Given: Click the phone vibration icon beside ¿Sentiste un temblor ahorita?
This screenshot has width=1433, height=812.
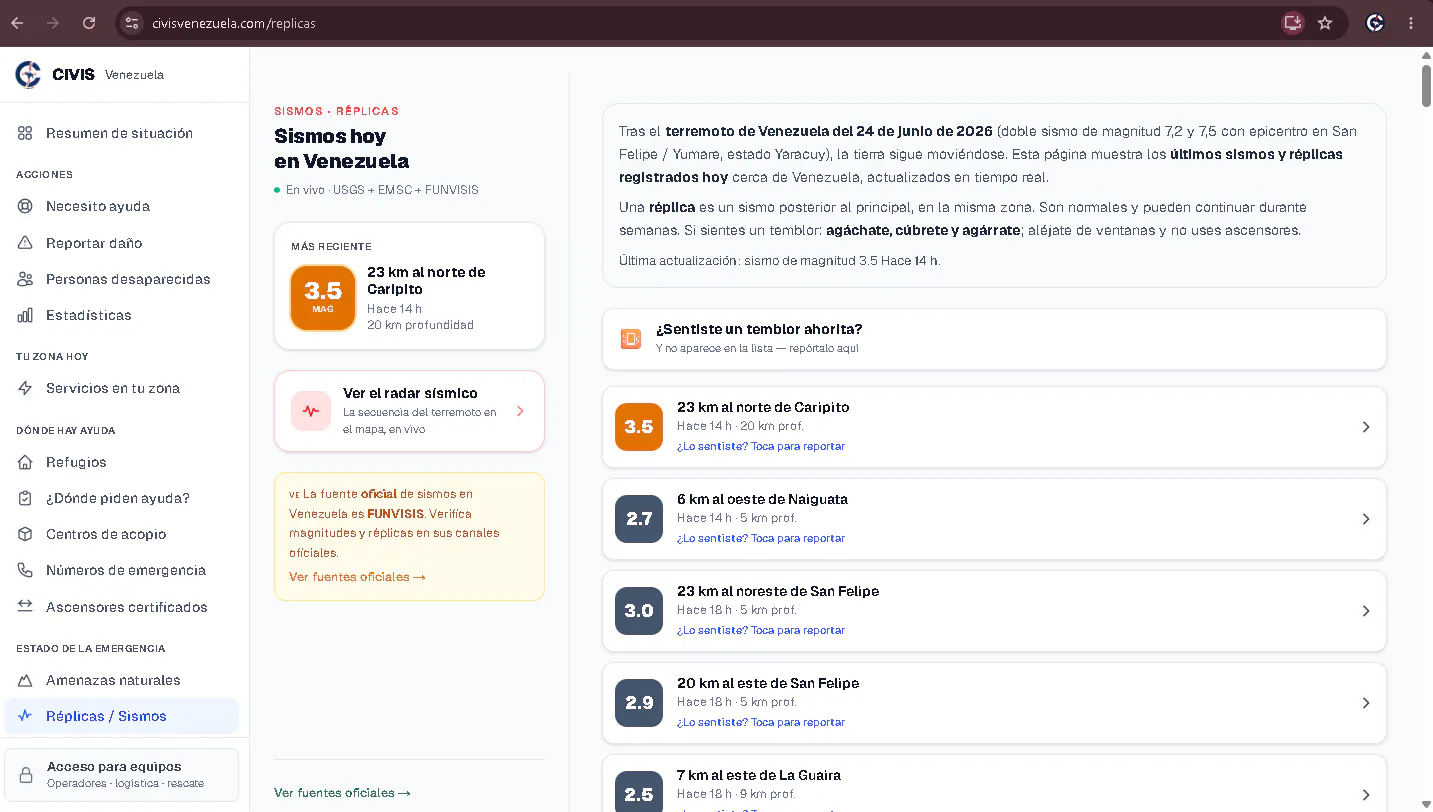Looking at the screenshot, I should tap(630, 339).
